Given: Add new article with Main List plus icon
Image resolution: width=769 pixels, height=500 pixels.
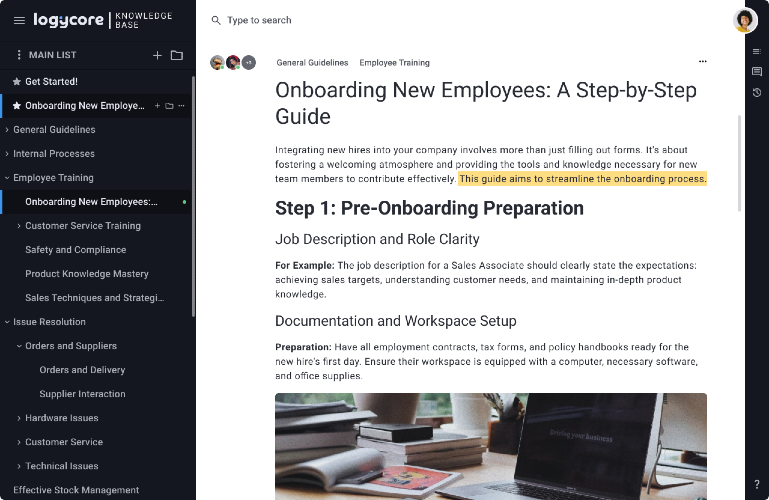Looking at the screenshot, I should (x=157, y=55).
